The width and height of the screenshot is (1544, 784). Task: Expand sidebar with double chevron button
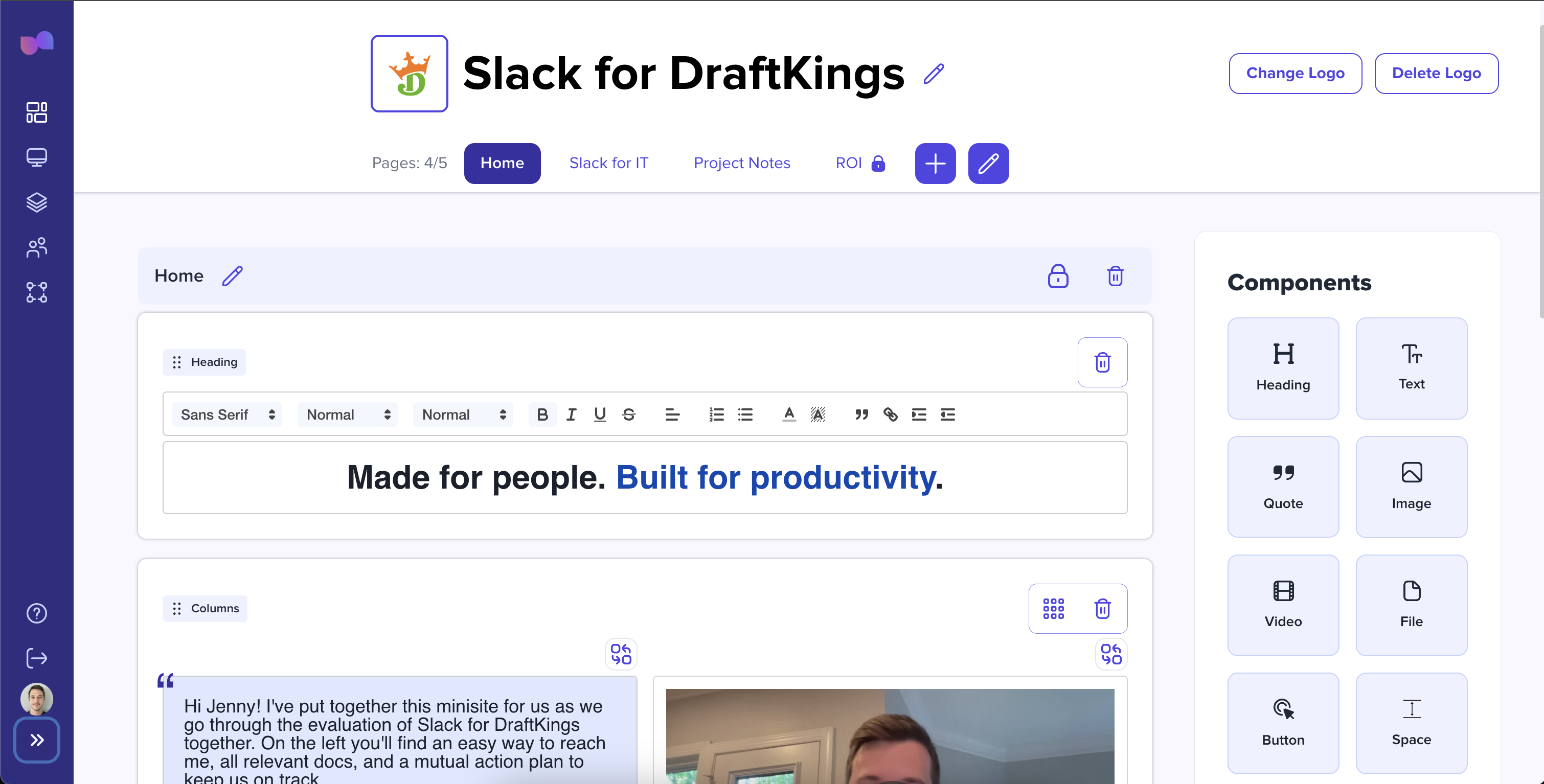(x=37, y=740)
